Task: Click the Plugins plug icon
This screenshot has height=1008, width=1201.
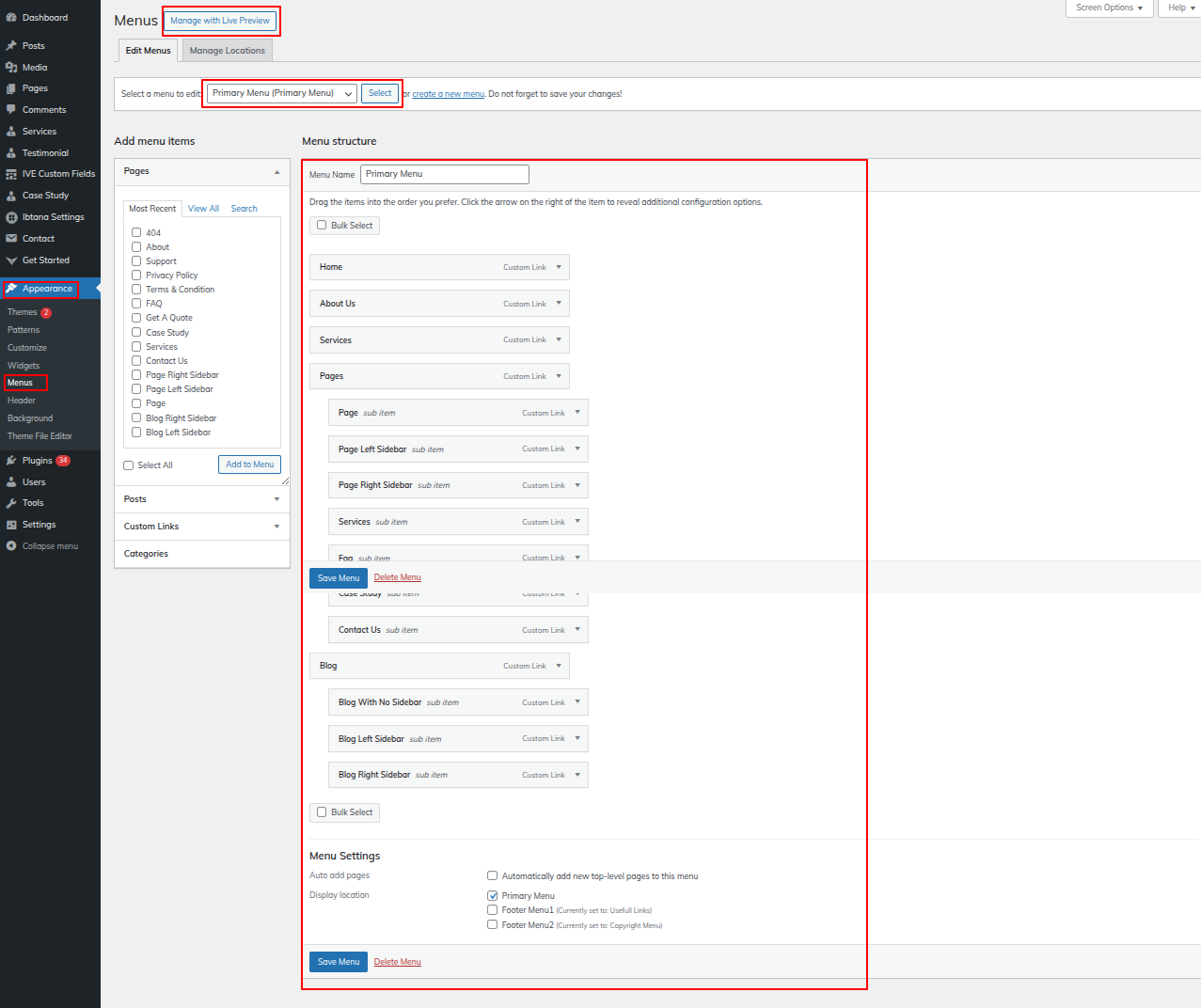Action: [x=11, y=461]
